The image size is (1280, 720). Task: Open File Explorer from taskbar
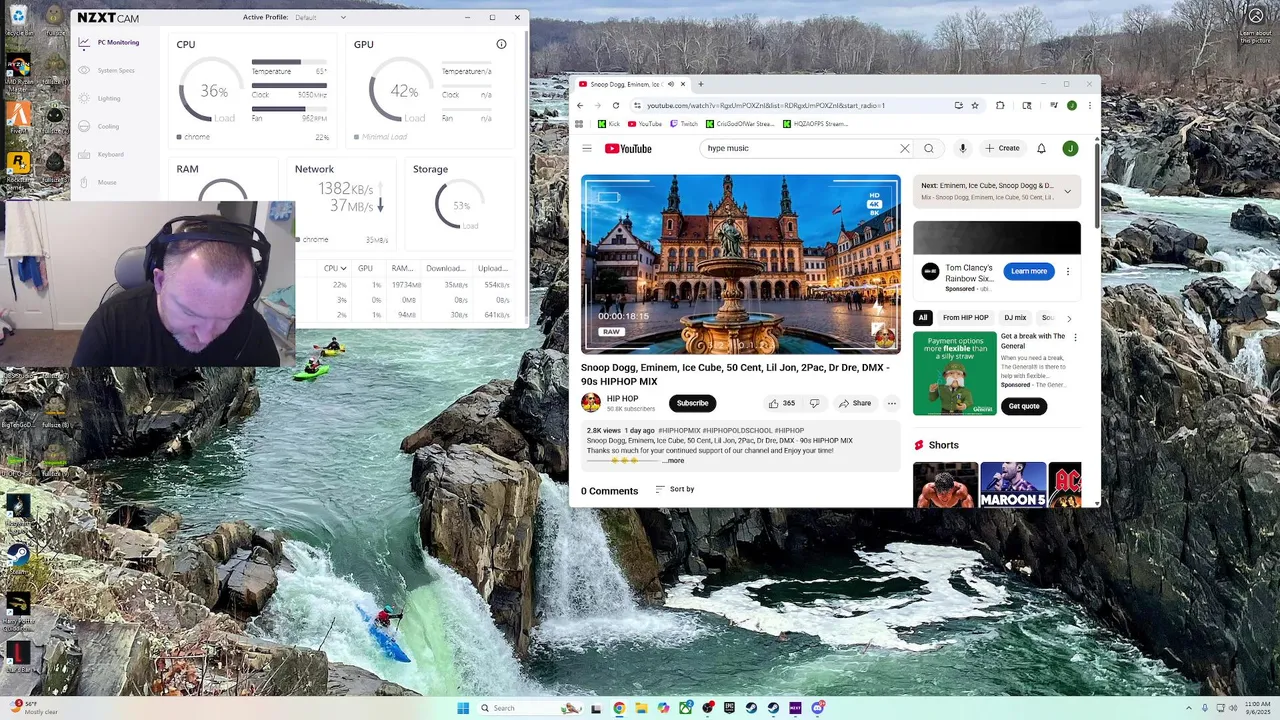pyautogui.click(x=641, y=708)
